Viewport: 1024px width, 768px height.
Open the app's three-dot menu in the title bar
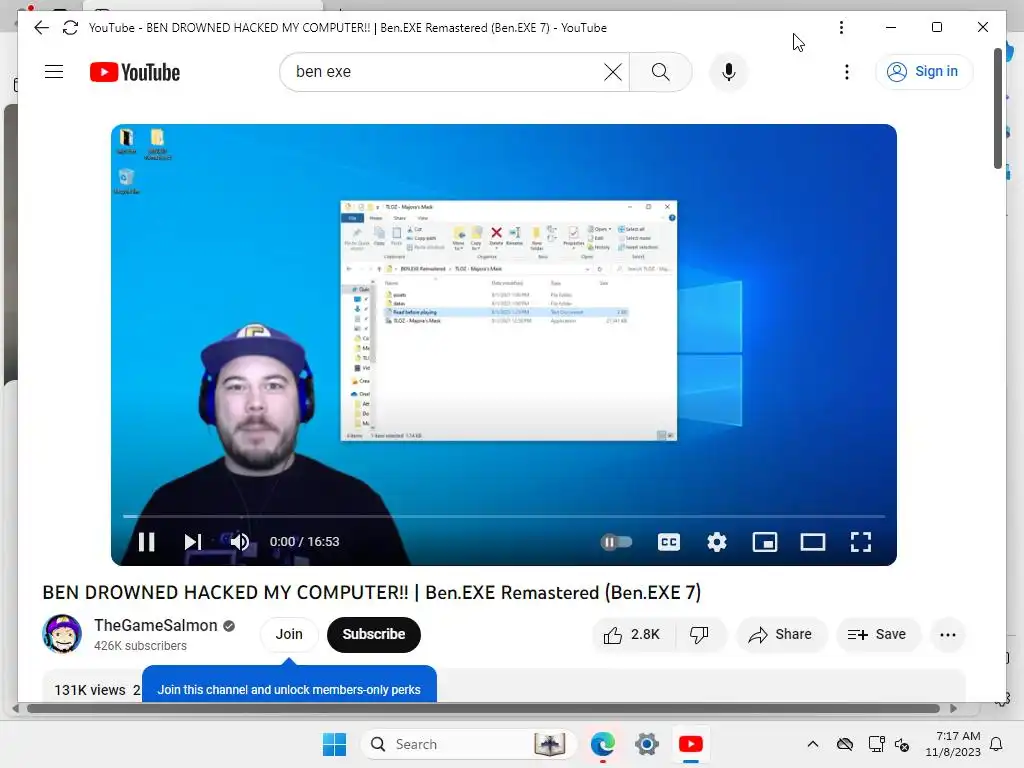click(841, 27)
